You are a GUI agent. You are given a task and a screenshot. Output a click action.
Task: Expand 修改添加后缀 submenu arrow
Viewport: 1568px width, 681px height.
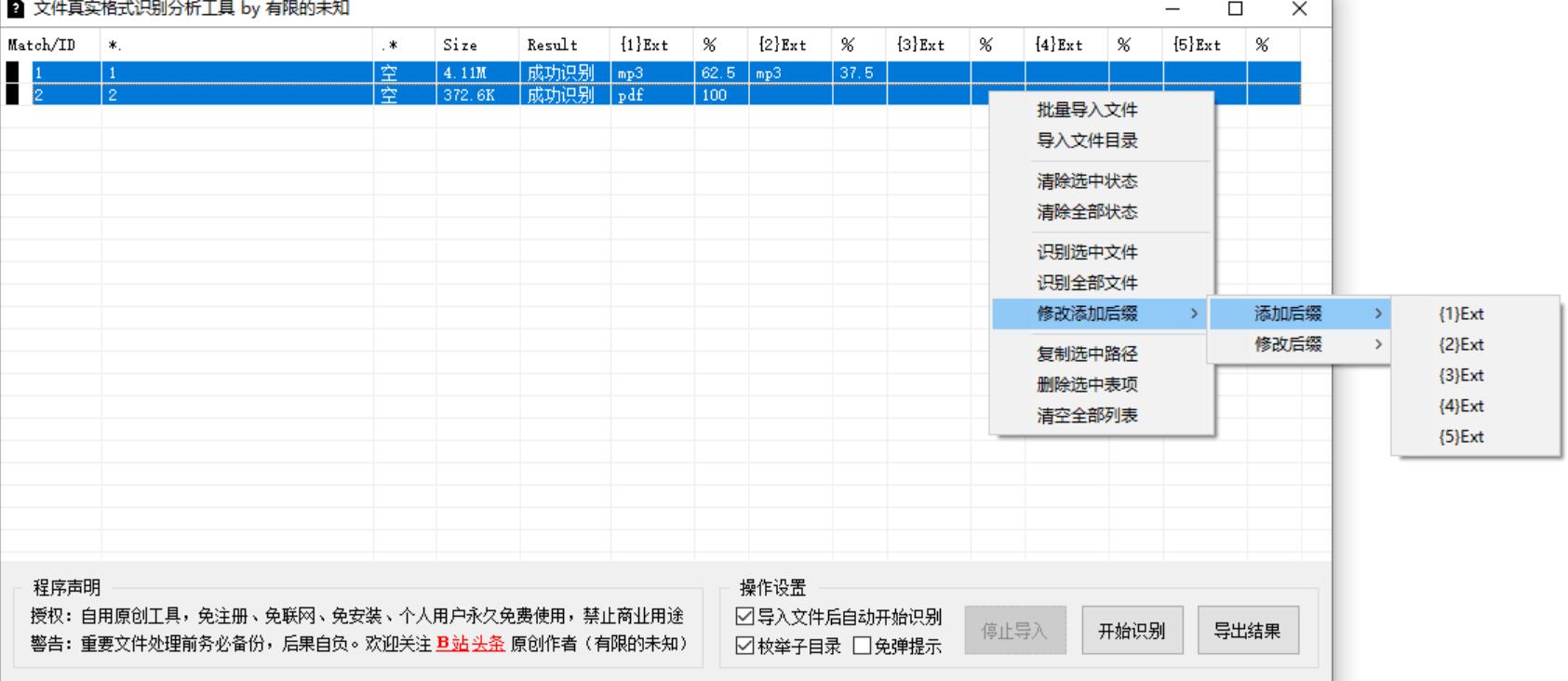pyautogui.click(x=1194, y=314)
